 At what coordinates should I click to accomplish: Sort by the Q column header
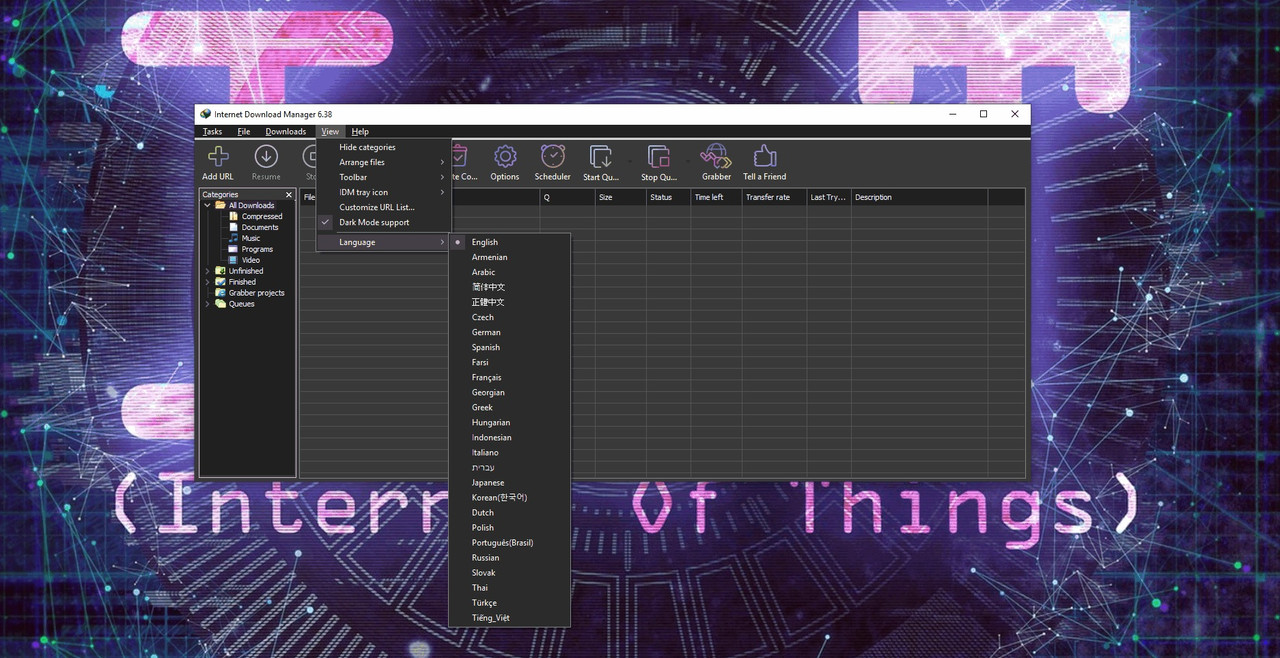[567, 197]
